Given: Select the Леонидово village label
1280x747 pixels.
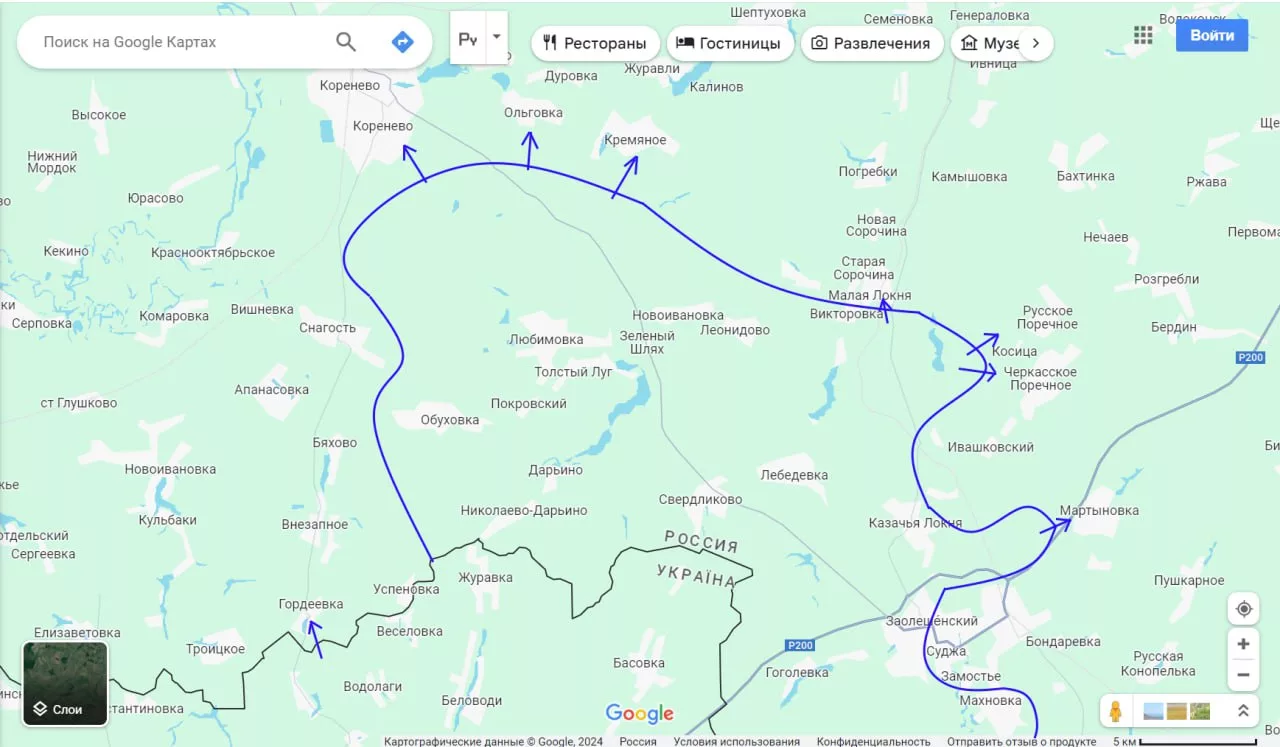Looking at the screenshot, I should (x=735, y=330).
